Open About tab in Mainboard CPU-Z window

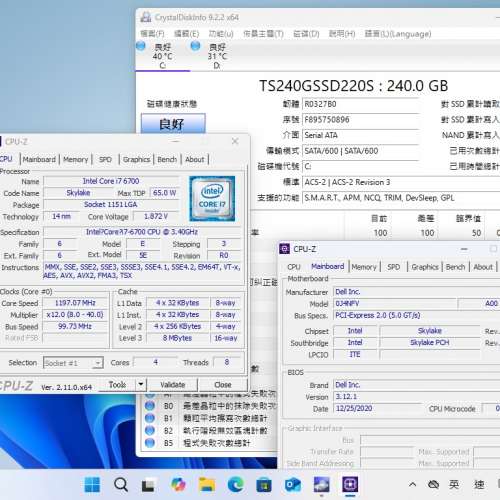483,267
